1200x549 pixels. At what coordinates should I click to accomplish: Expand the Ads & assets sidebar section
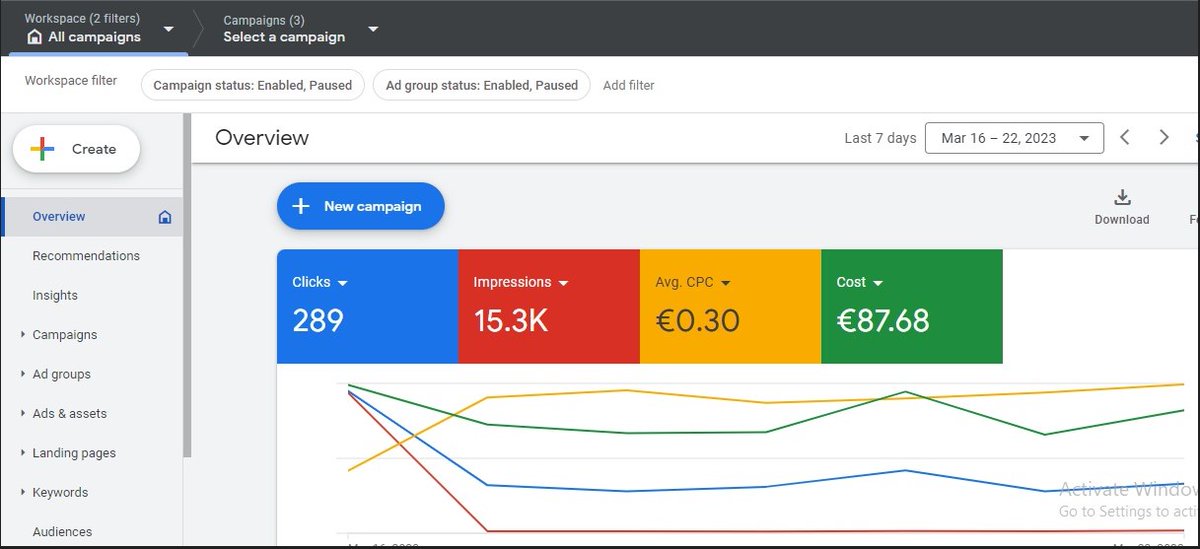tap(23, 413)
